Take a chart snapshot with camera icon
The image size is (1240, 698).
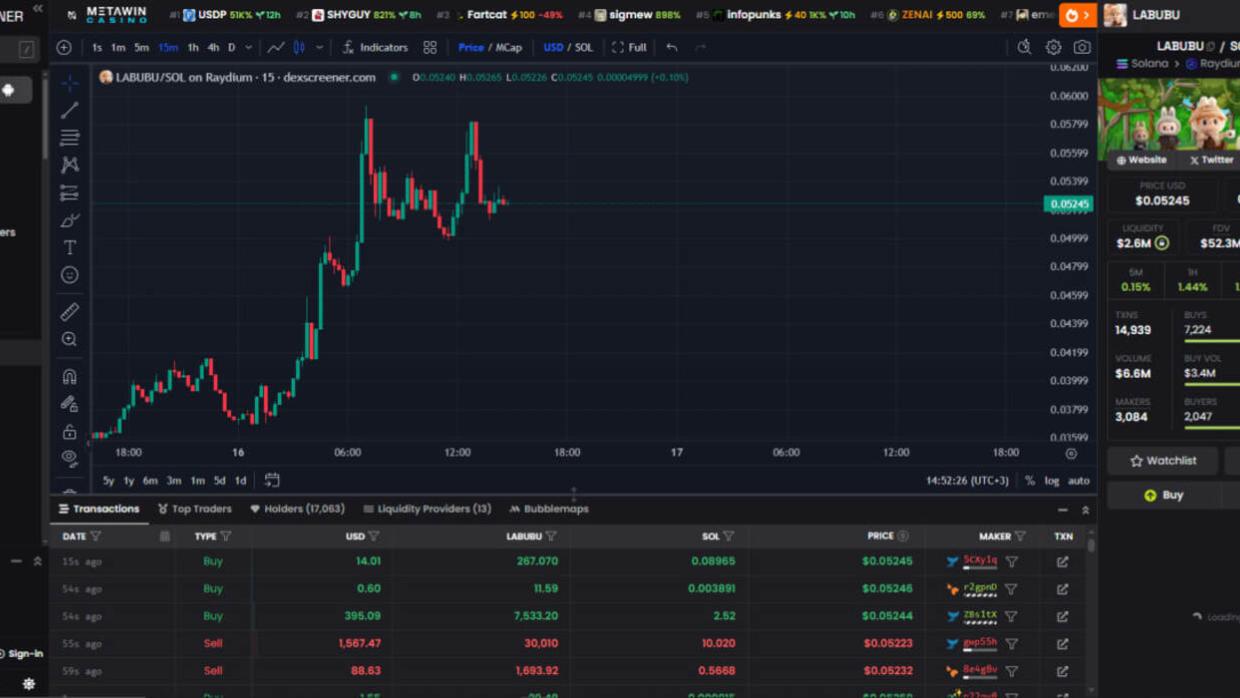(1082, 47)
